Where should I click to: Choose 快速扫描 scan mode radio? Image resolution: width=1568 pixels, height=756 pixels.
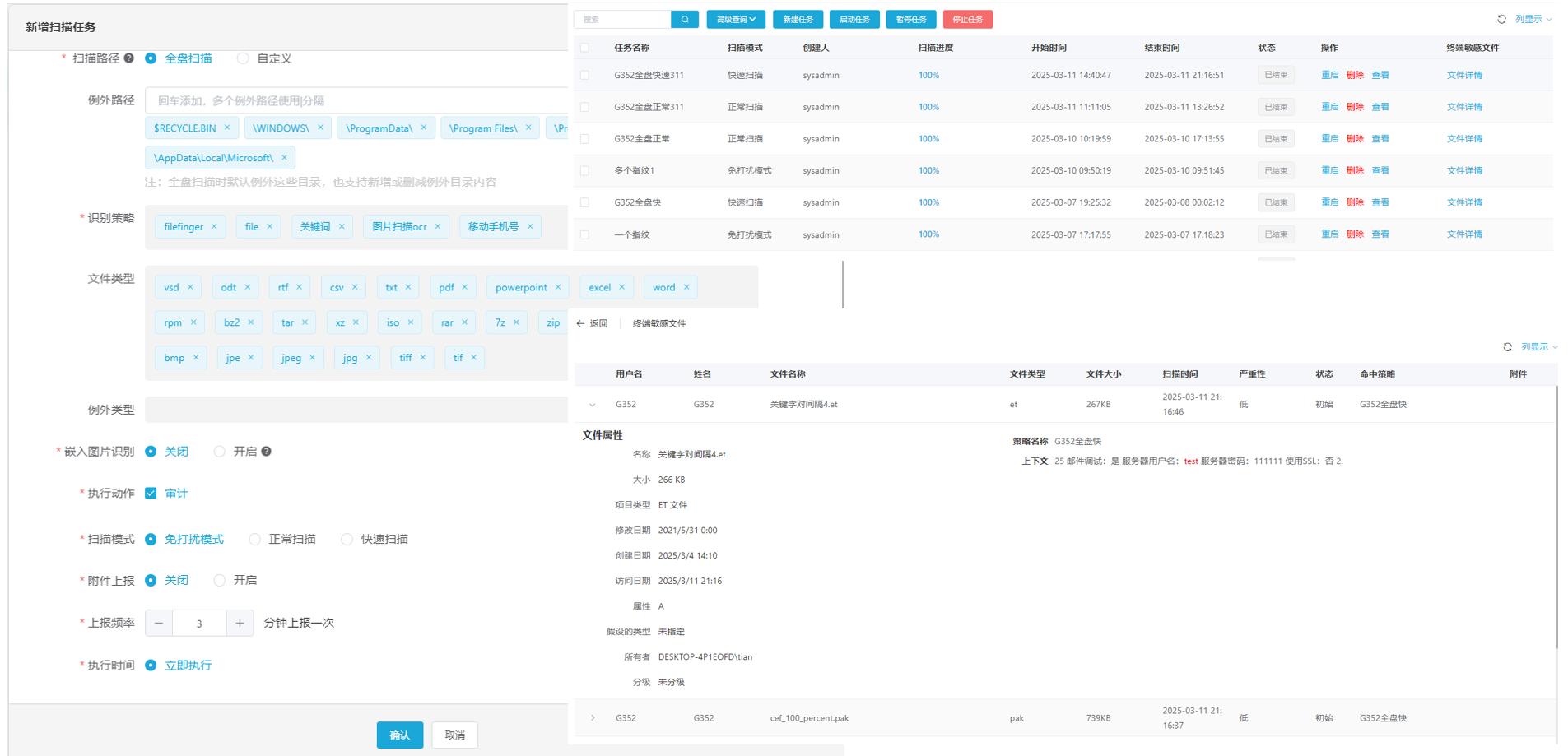(347, 540)
